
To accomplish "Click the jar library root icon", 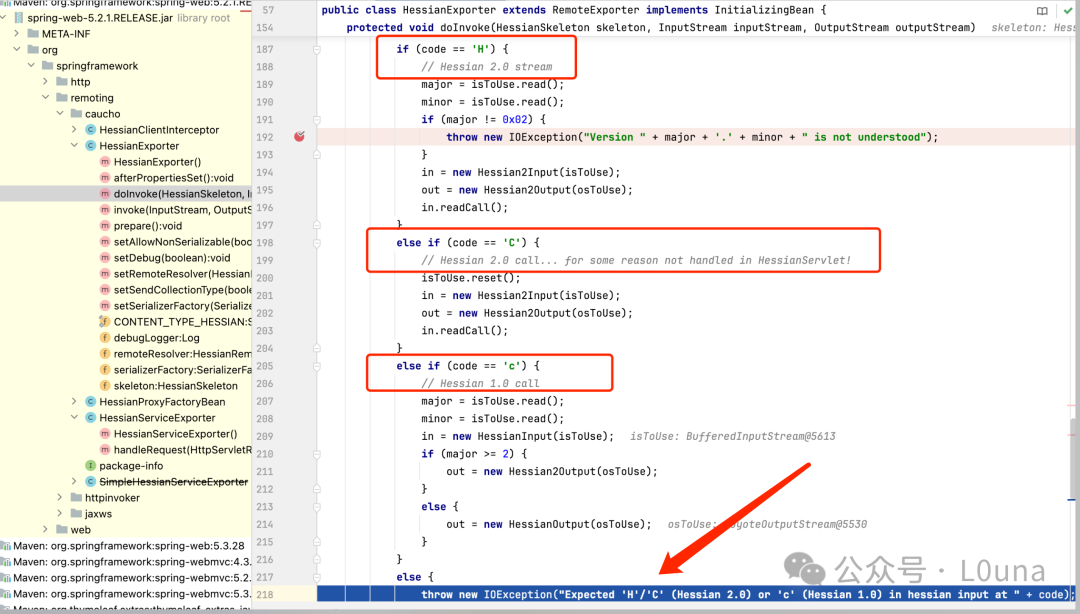I will 19,17.
